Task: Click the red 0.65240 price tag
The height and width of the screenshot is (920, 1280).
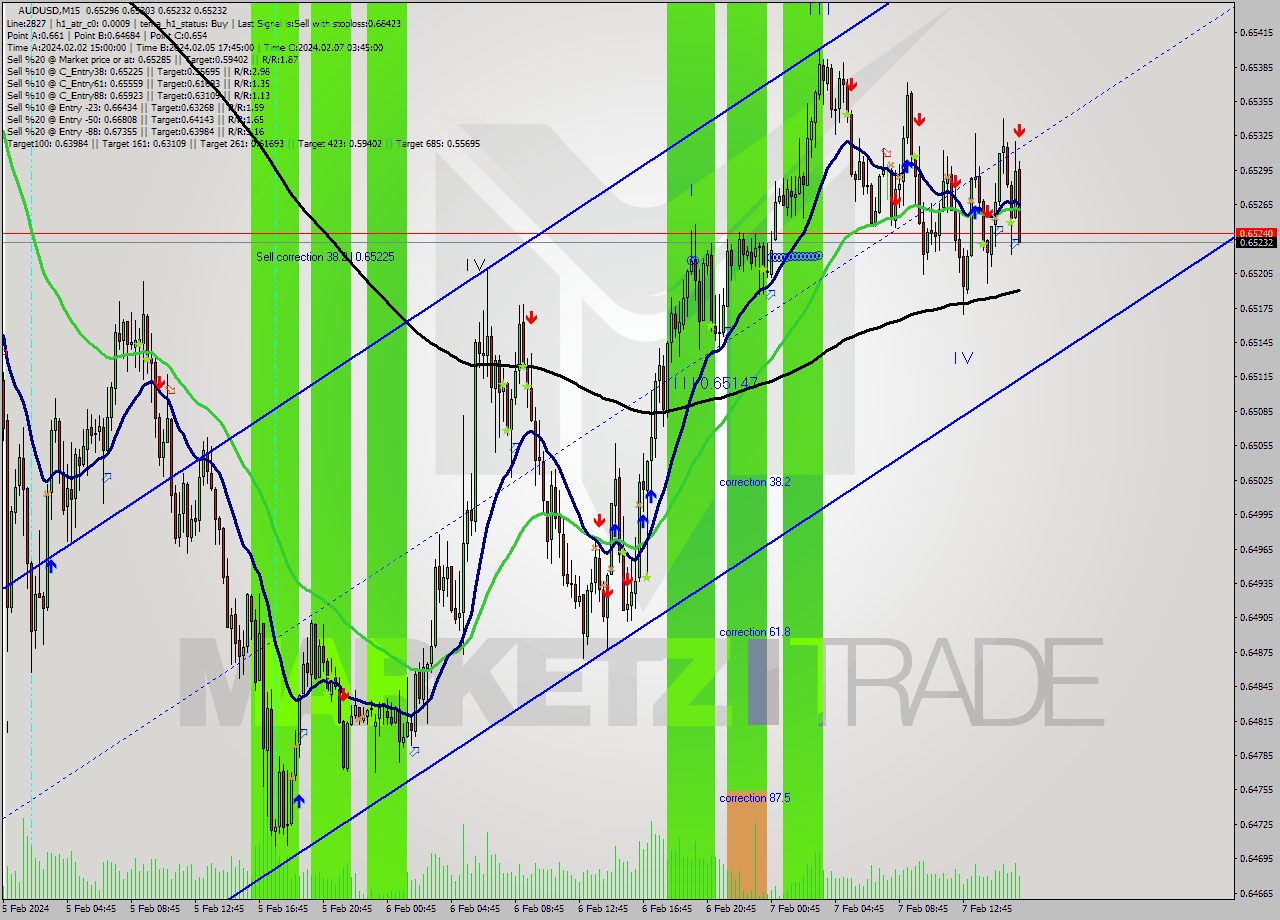Action: 1257,232
